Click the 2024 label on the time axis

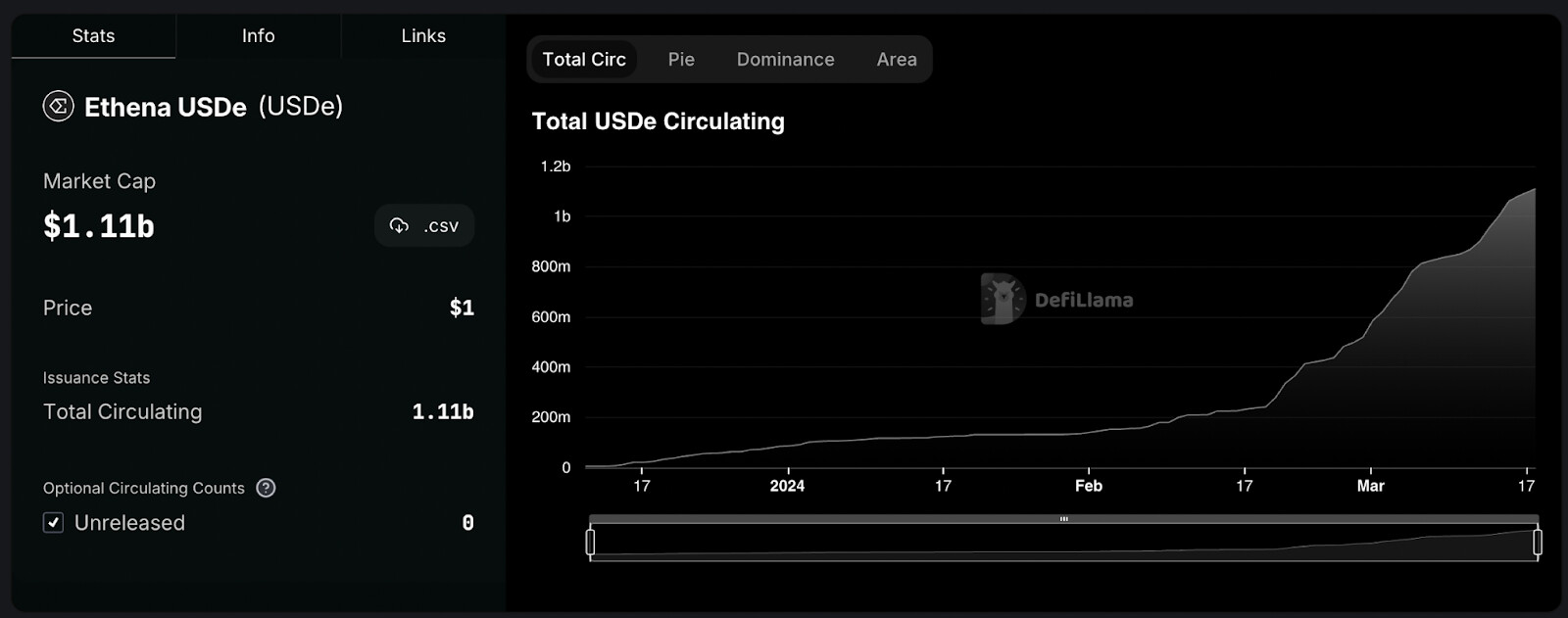coord(787,486)
